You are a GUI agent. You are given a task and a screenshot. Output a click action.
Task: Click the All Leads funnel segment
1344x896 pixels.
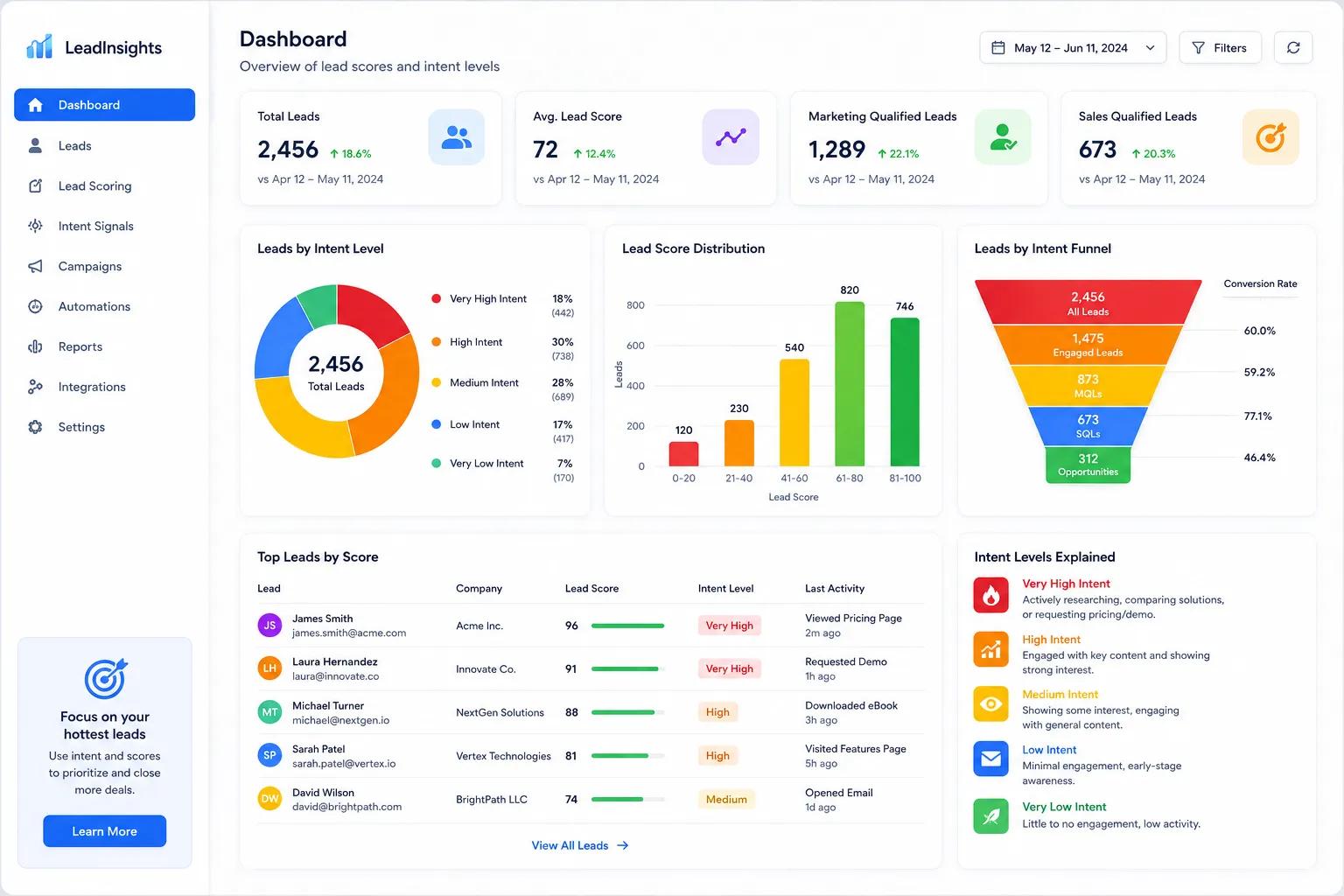(x=1088, y=303)
